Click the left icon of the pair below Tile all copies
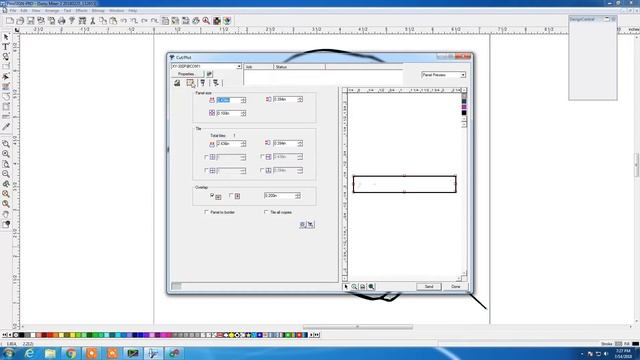 (x=302, y=224)
